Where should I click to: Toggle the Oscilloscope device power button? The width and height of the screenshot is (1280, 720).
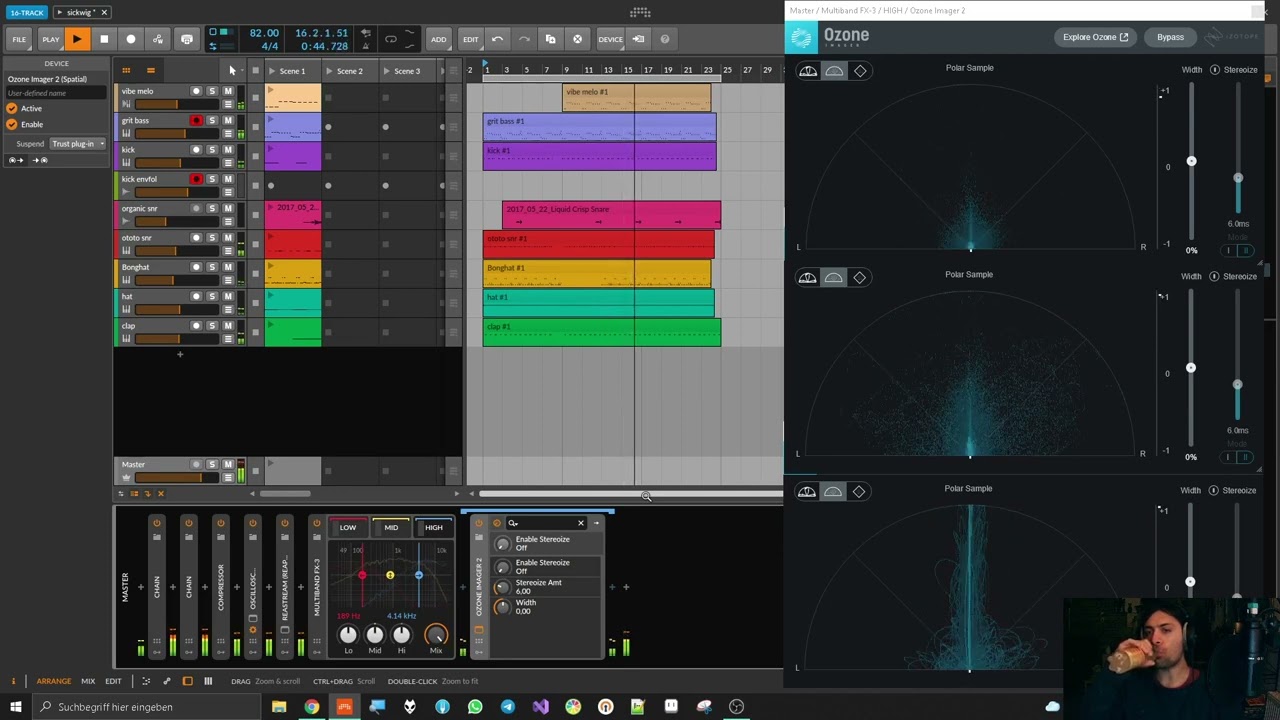click(252, 523)
